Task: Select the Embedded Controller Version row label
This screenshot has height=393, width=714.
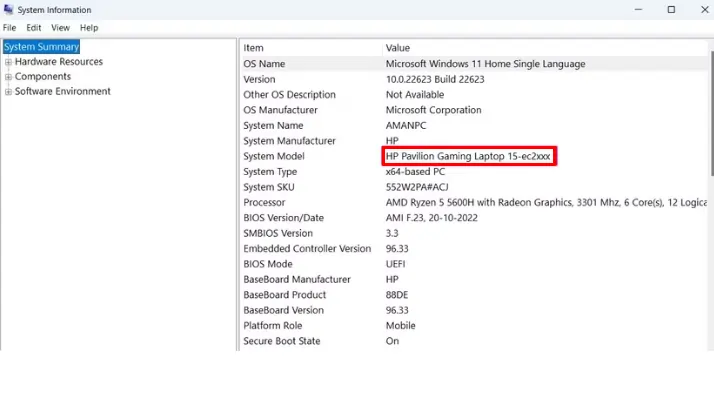Action: [307, 249]
